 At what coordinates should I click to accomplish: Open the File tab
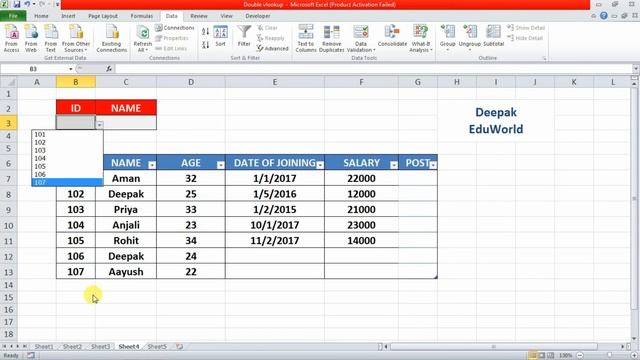[x=13, y=16]
